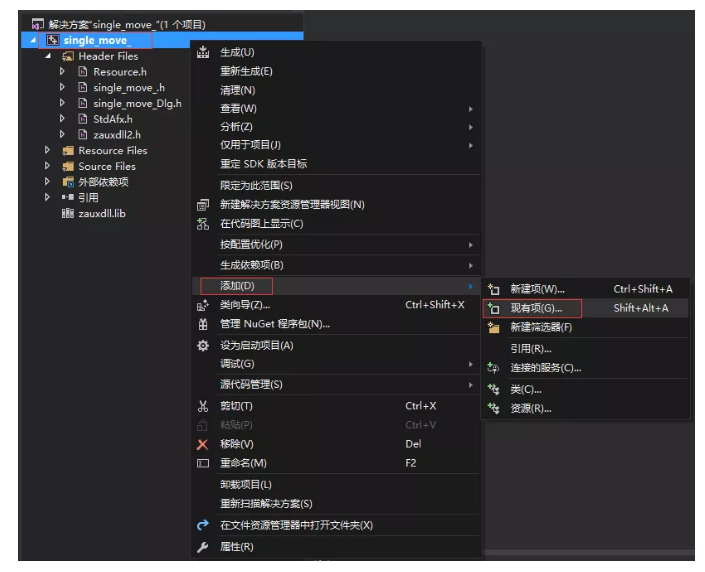The image size is (705, 572).
Task: Select the zauxdll.lib file
Action: (102, 213)
